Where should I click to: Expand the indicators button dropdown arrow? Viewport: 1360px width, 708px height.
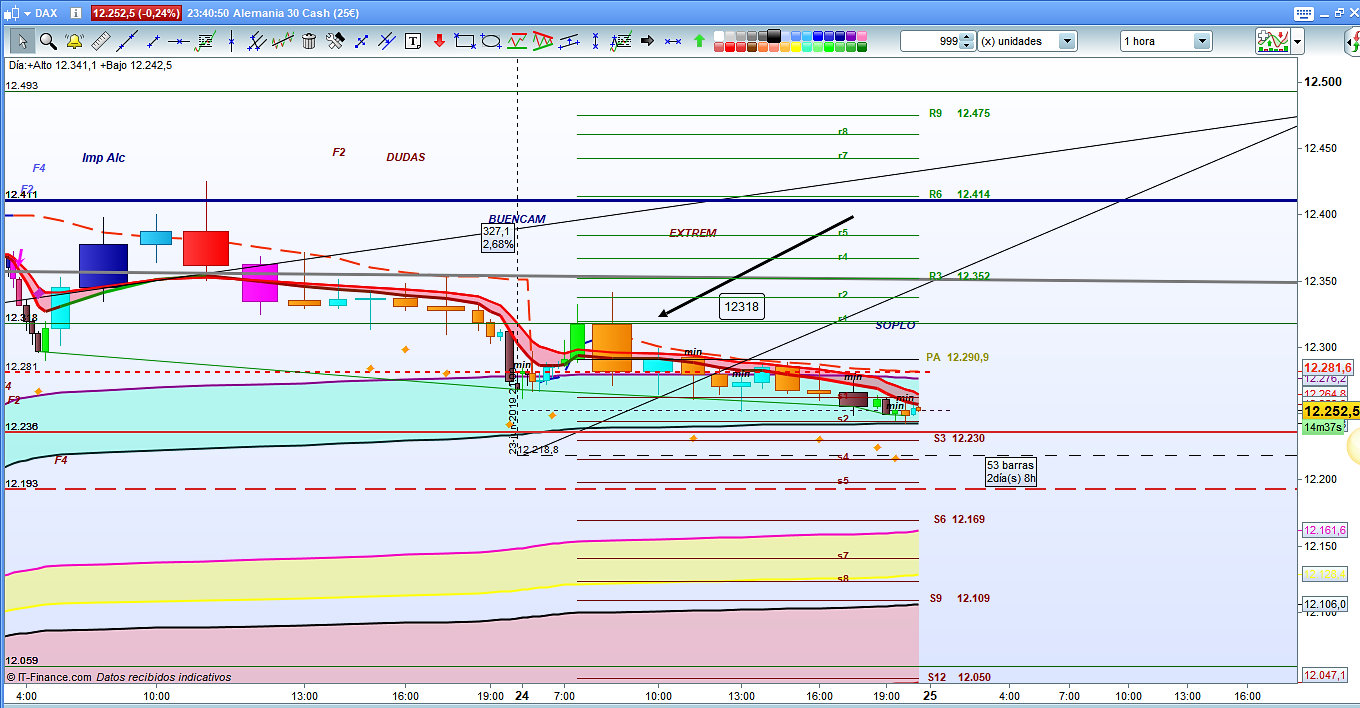coord(1298,41)
